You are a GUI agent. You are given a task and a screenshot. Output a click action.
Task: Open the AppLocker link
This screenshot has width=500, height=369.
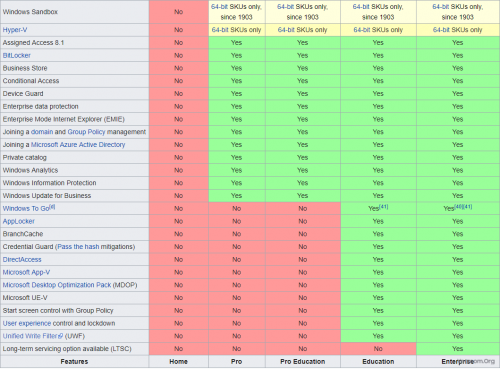pos(19,221)
